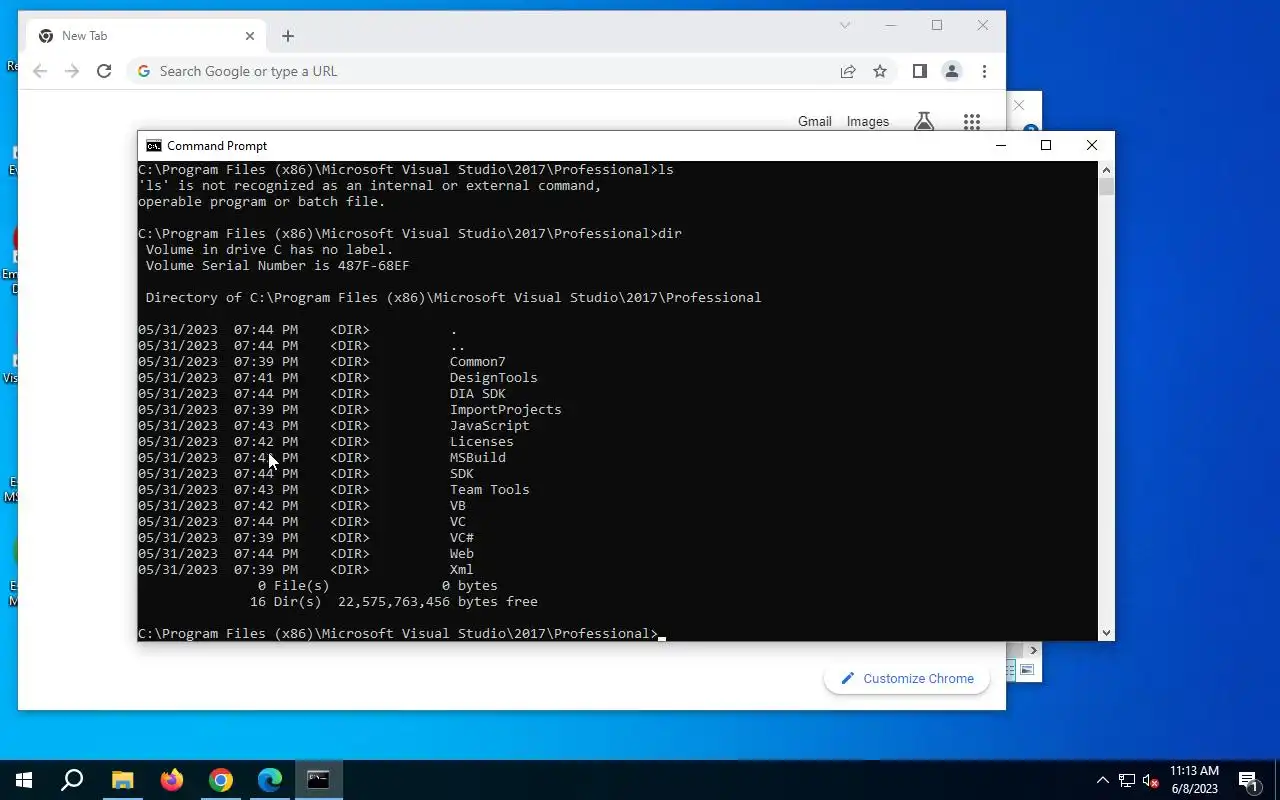Click the bytes free summary line
This screenshot has width=1280, height=800.
pyautogui.click(x=394, y=601)
